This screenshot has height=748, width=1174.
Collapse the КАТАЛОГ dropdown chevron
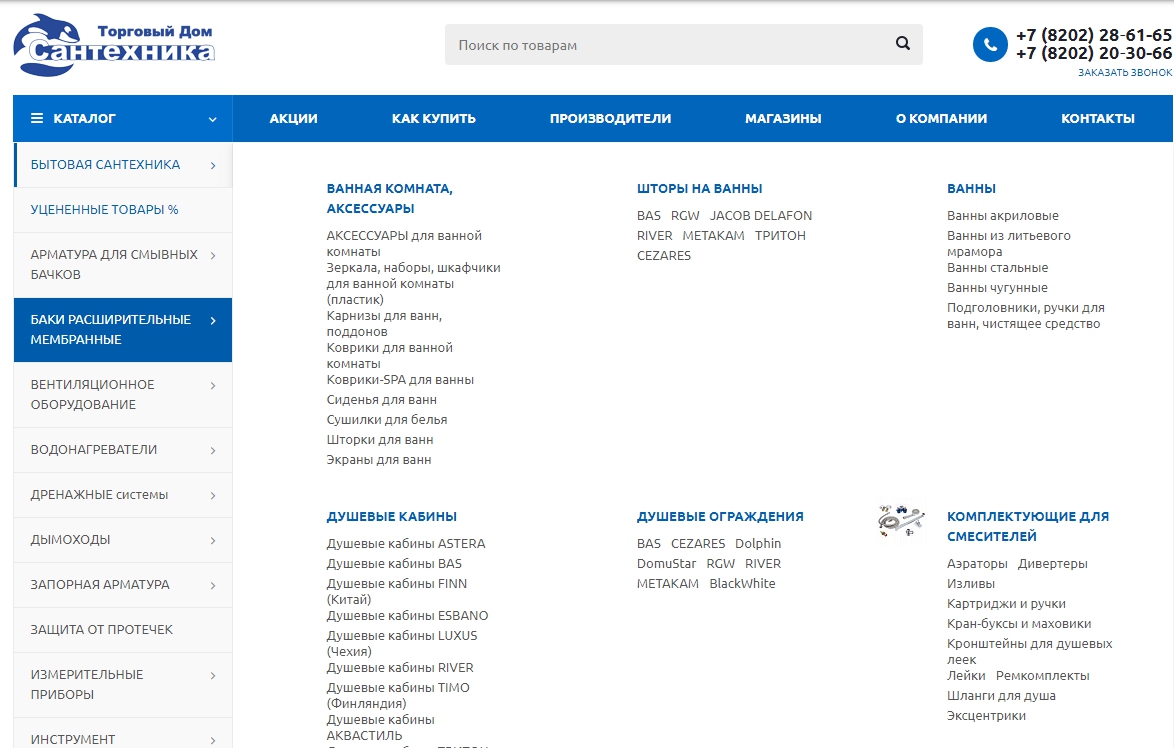[x=213, y=119]
